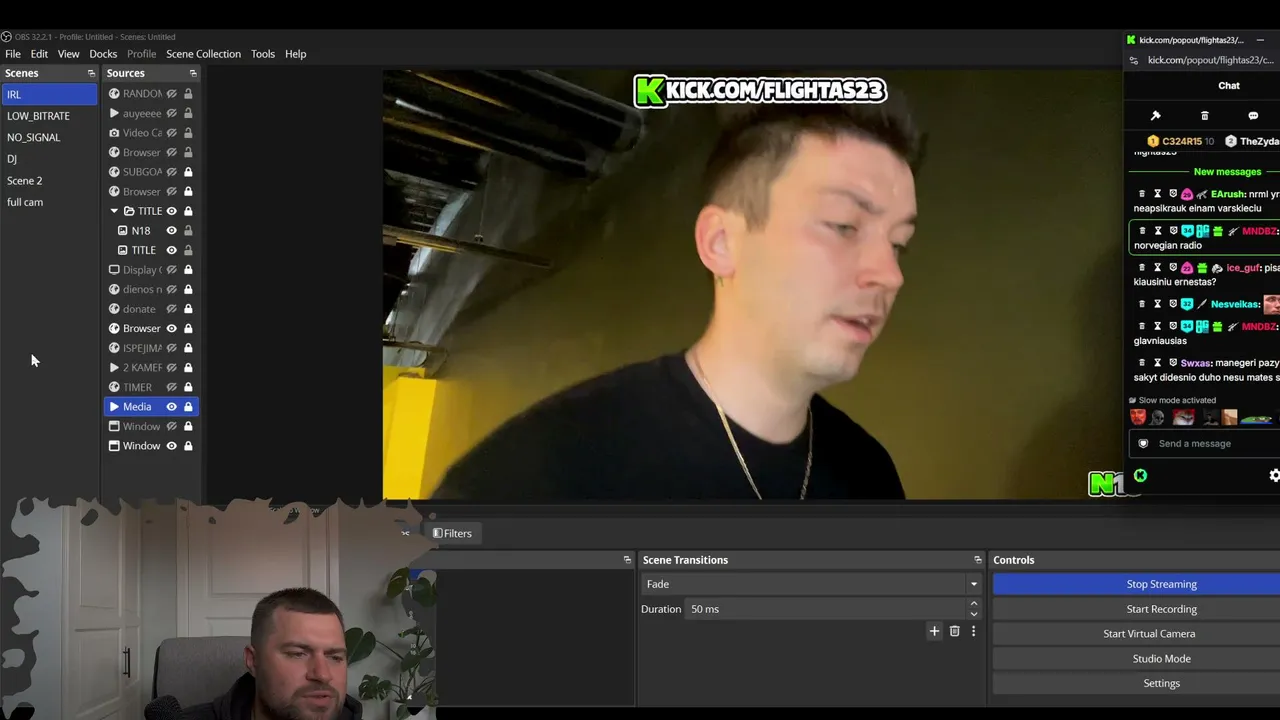Open the Docks menu

coord(103,54)
